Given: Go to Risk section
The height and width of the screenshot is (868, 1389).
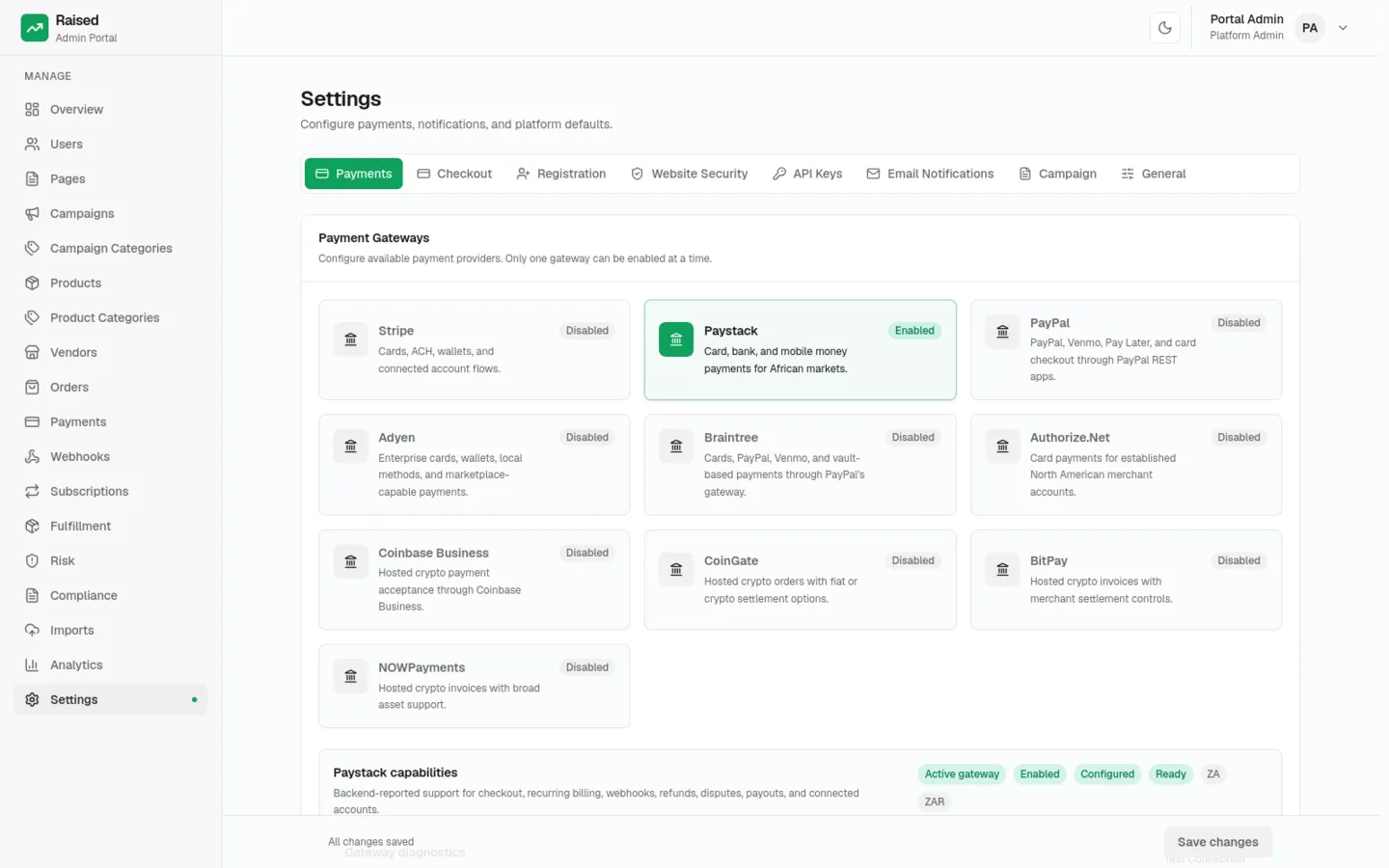Looking at the screenshot, I should (111, 560).
